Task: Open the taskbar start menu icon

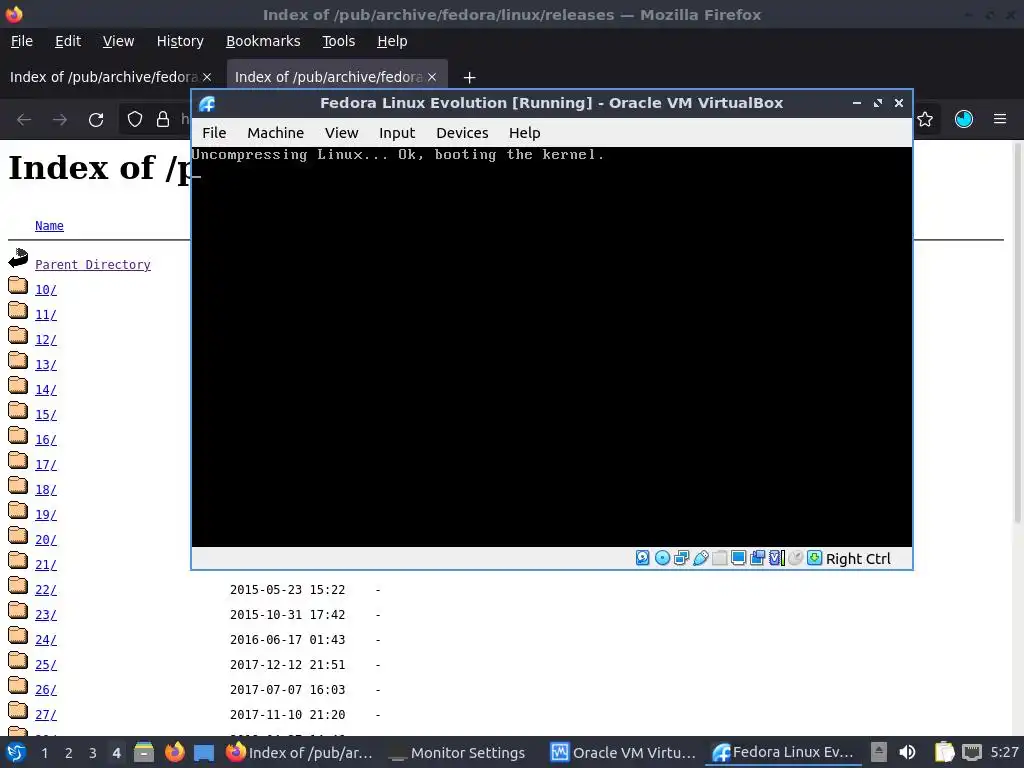Action: coord(16,753)
